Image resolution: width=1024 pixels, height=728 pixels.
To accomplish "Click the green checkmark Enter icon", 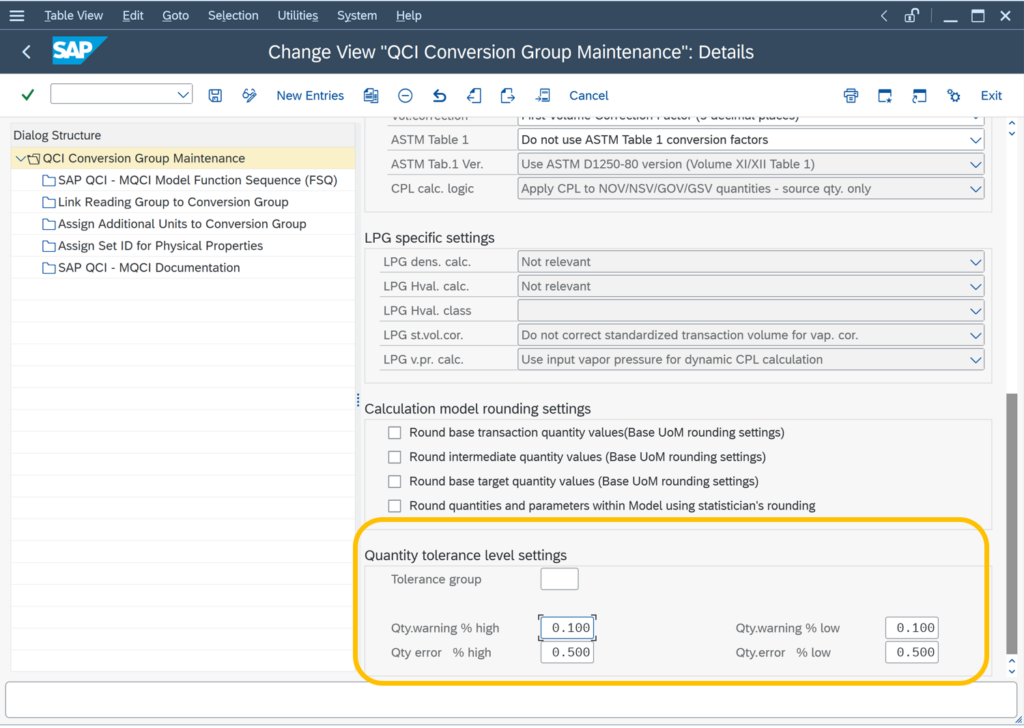I will click(27, 95).
